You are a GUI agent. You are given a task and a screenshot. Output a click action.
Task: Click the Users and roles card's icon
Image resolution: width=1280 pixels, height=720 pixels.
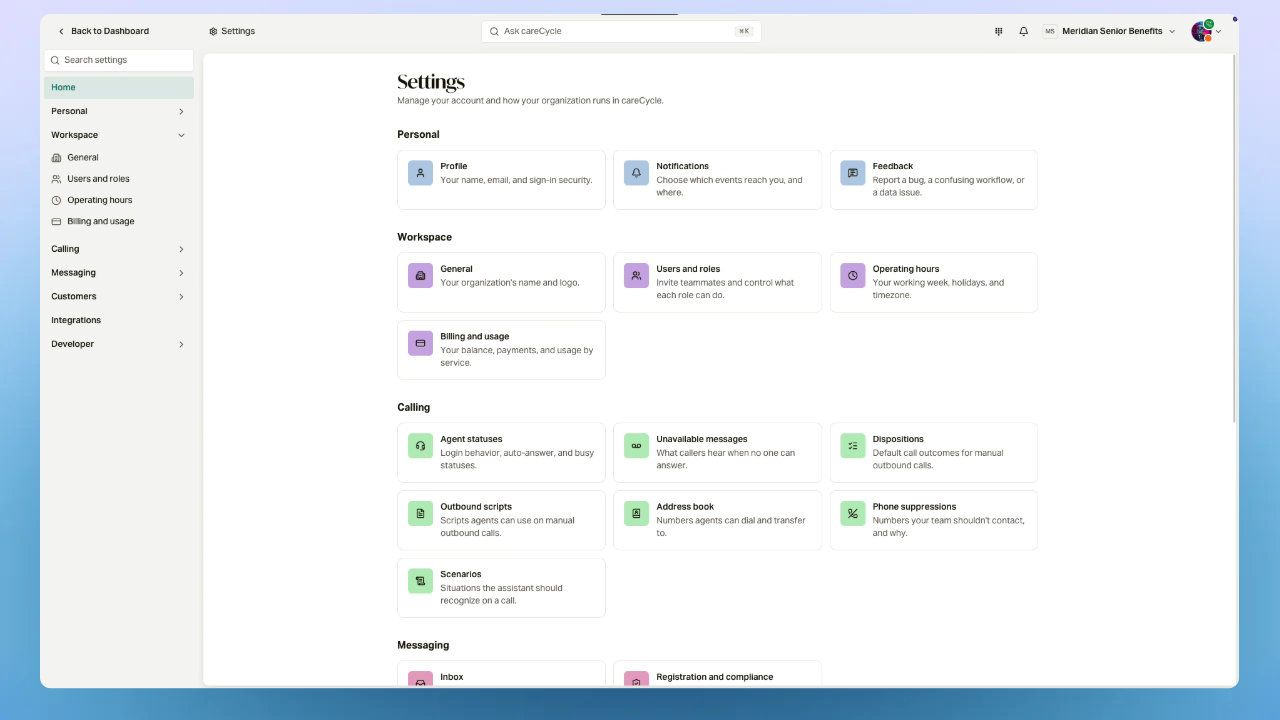pos(636,275)
